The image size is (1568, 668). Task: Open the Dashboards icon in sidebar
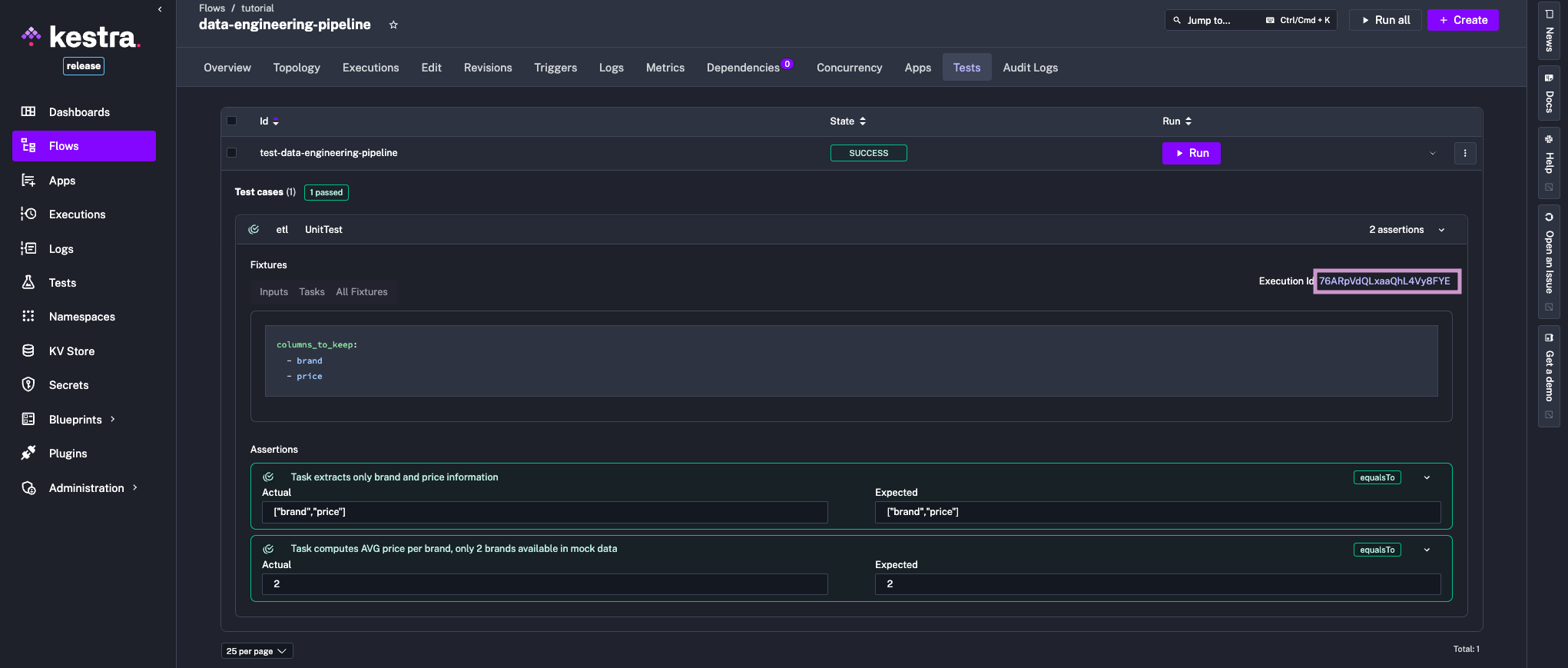[x=28, y=111]
